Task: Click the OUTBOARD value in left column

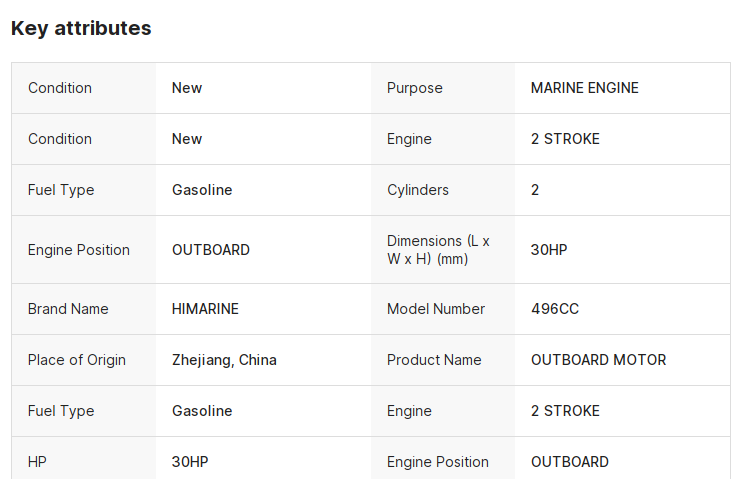Action: pos(211,250)
